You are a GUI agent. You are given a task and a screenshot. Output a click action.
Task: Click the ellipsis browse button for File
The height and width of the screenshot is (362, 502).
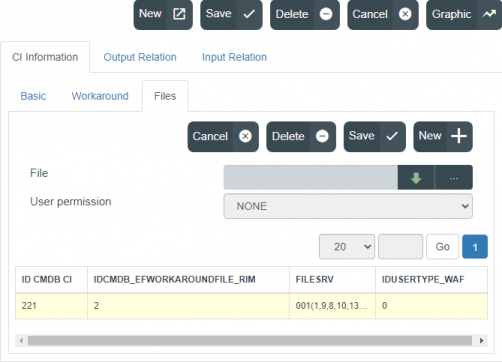(x=454, y=177)
